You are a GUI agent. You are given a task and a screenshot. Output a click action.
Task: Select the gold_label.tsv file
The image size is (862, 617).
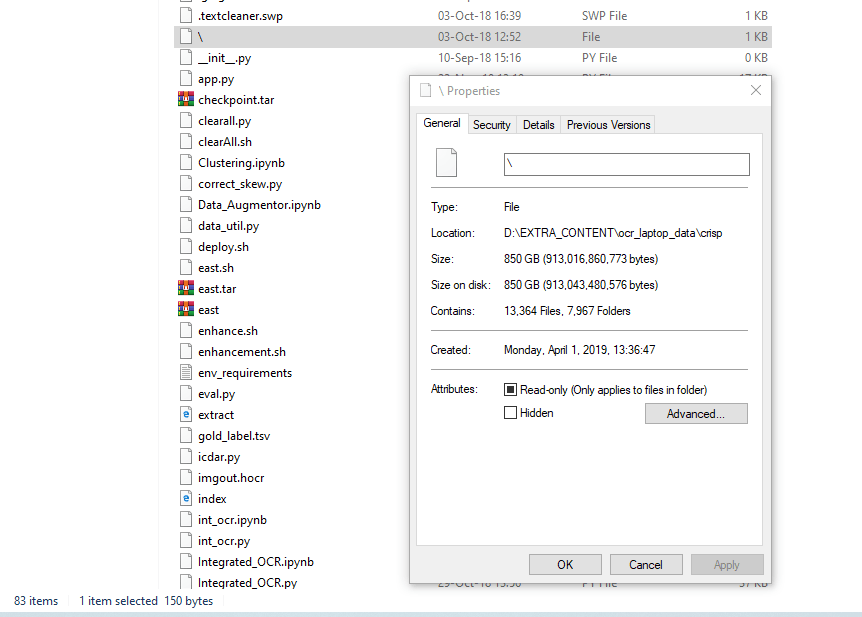point(234,436)
